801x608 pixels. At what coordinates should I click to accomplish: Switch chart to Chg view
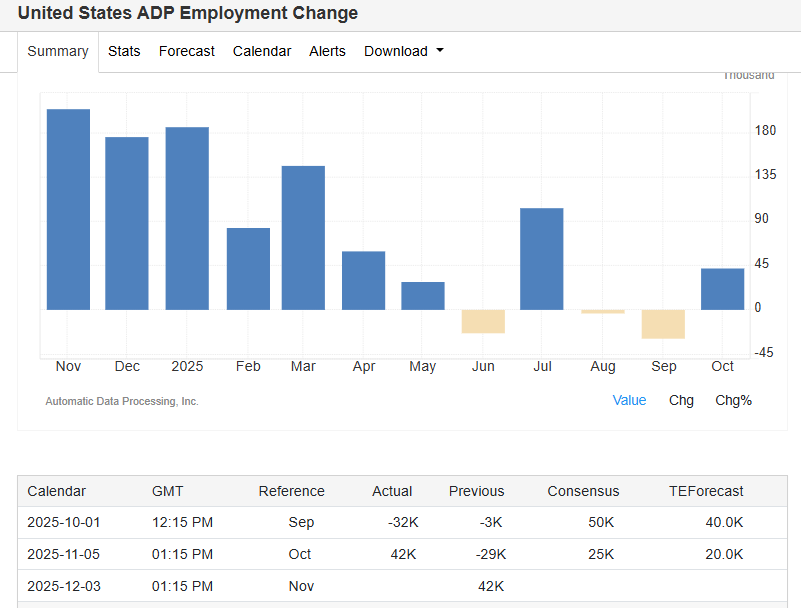681,400
